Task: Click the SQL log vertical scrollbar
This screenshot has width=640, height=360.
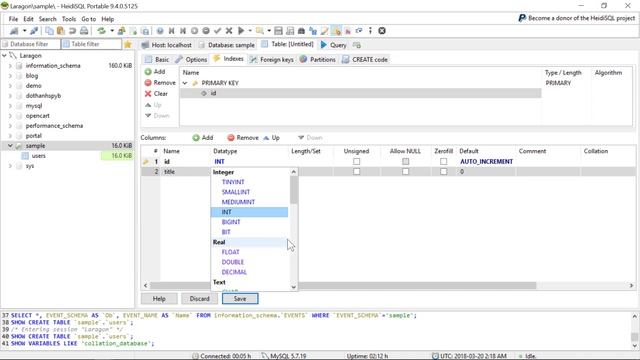Action: [x=634, y=331]
